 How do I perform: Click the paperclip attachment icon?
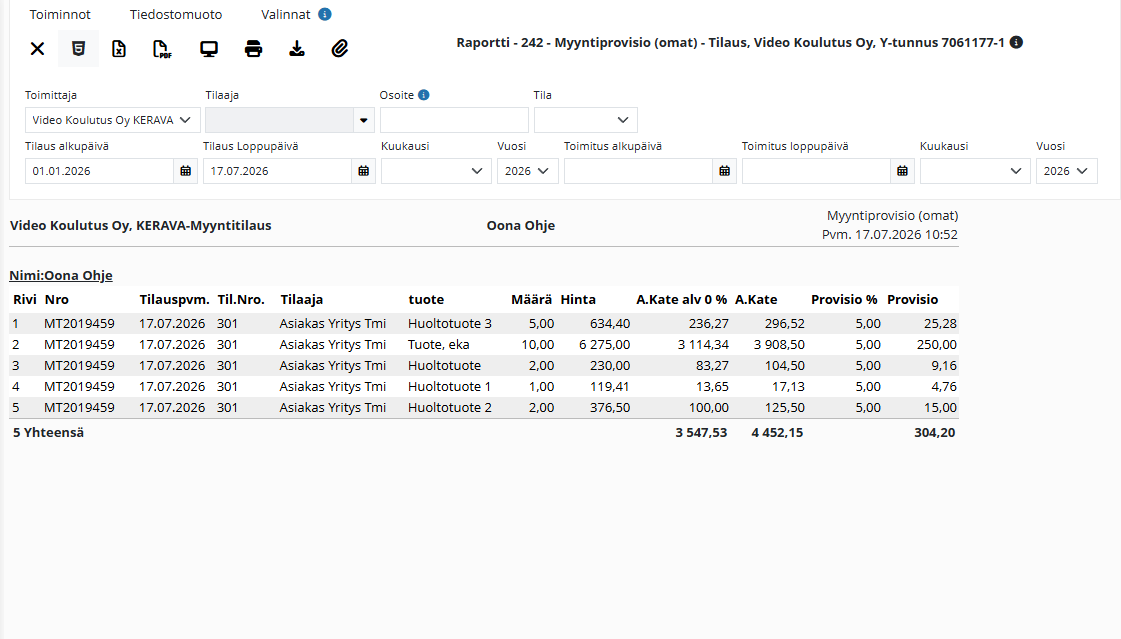(x=340, y=49)
